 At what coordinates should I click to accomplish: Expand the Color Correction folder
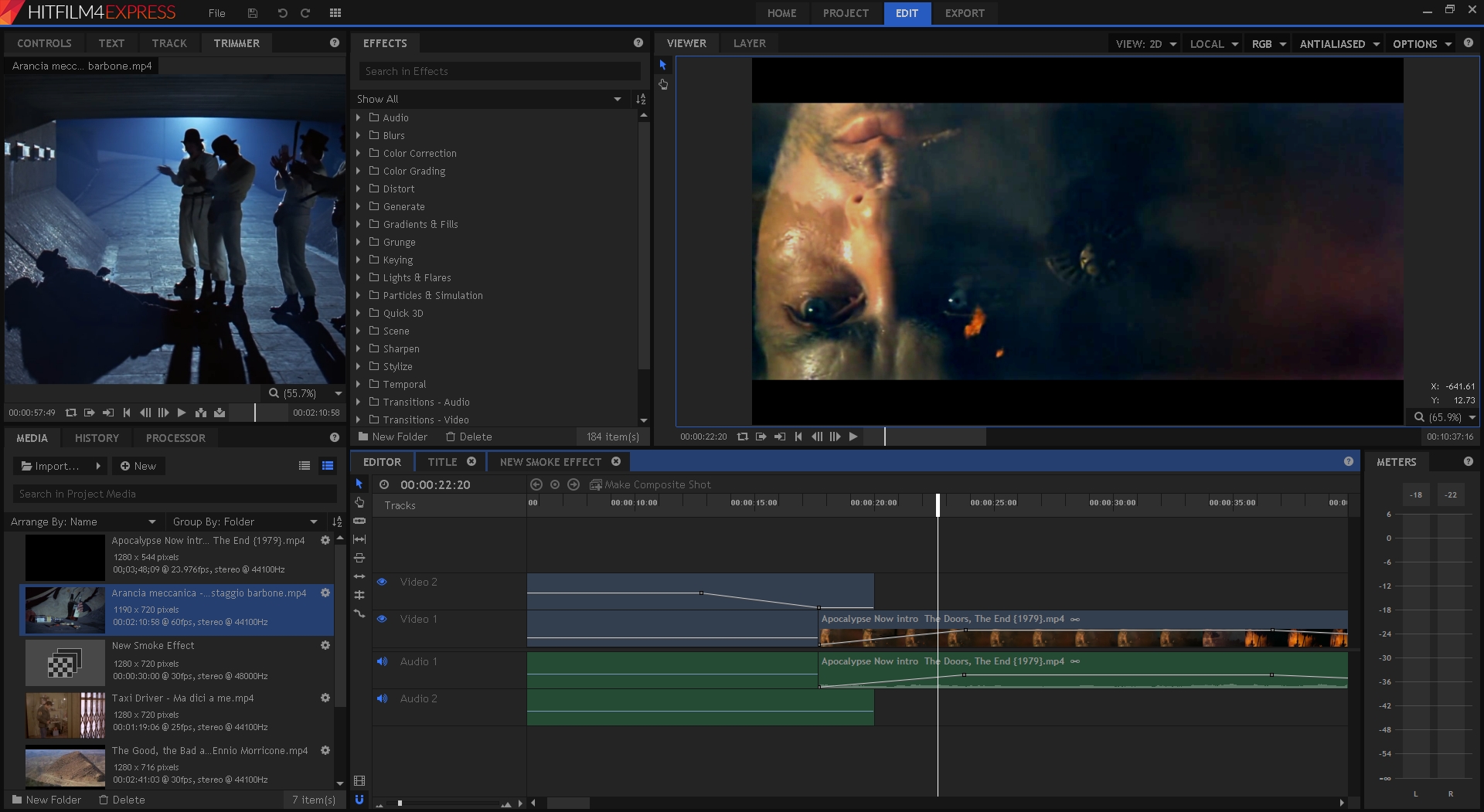tap(358, 153)
